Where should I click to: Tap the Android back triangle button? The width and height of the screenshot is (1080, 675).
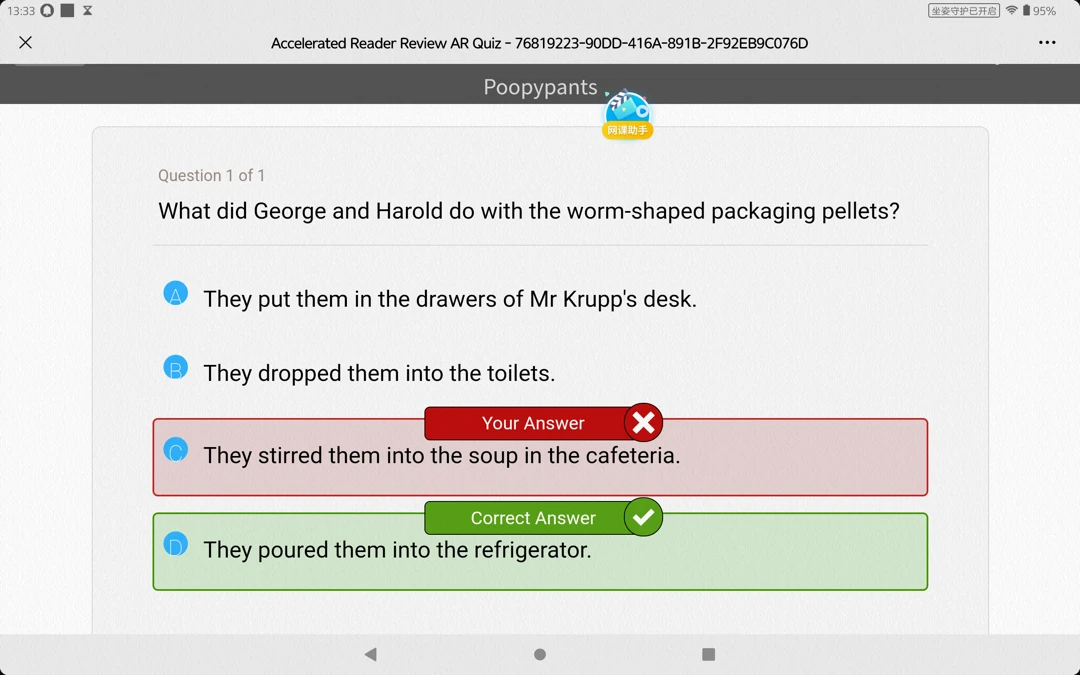pyautogui.click(x=371, y=654)
